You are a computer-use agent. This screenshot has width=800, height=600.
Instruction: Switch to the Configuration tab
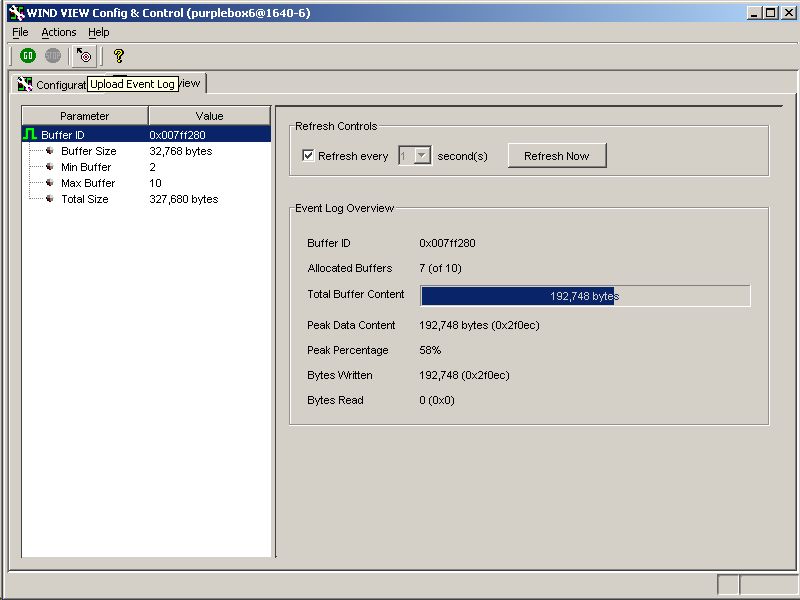[x=60, y=84]
